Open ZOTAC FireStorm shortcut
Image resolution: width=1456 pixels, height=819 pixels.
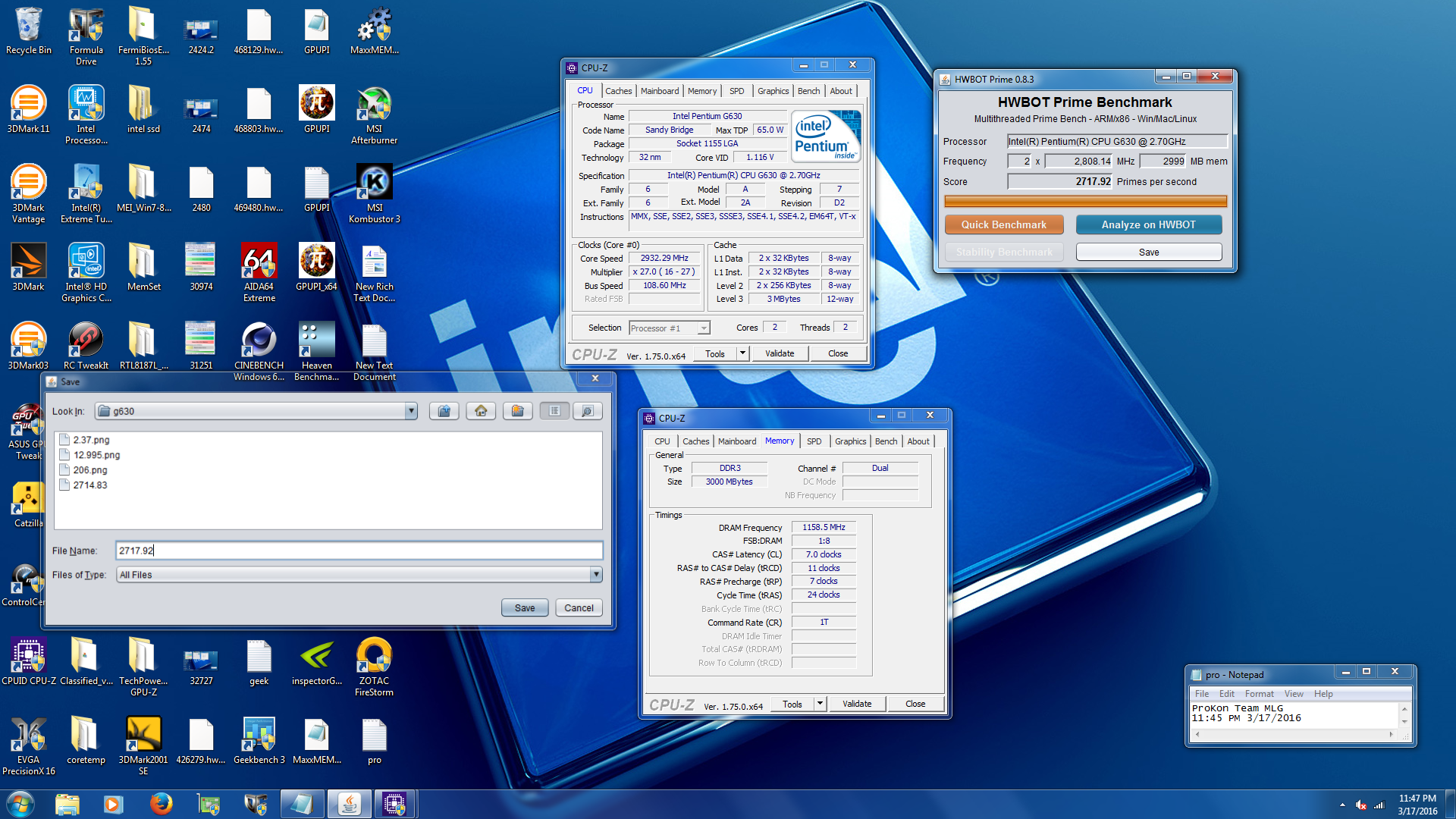(375, 667)
